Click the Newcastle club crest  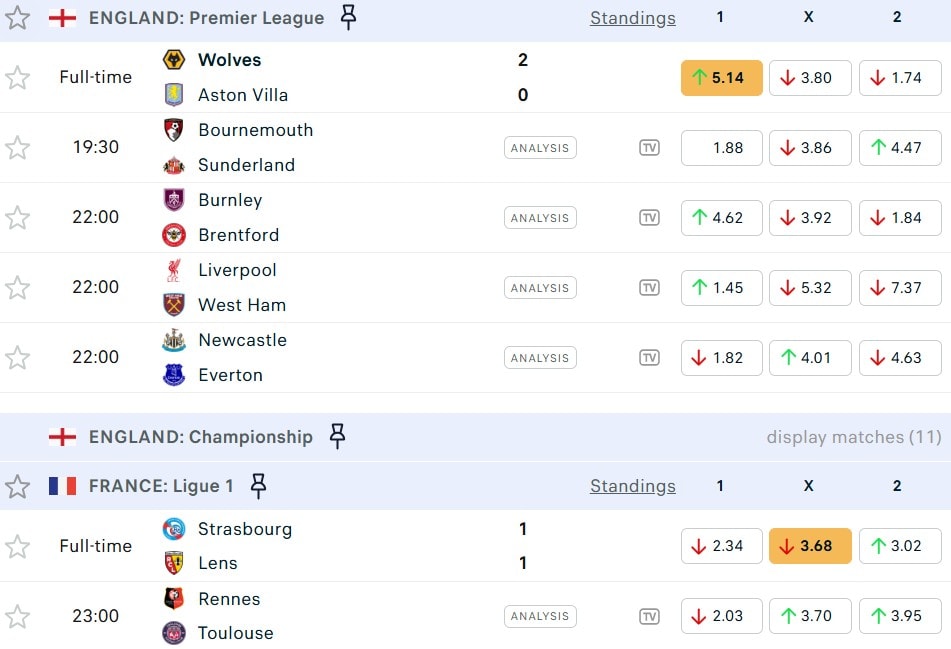(x=174, y=341)
